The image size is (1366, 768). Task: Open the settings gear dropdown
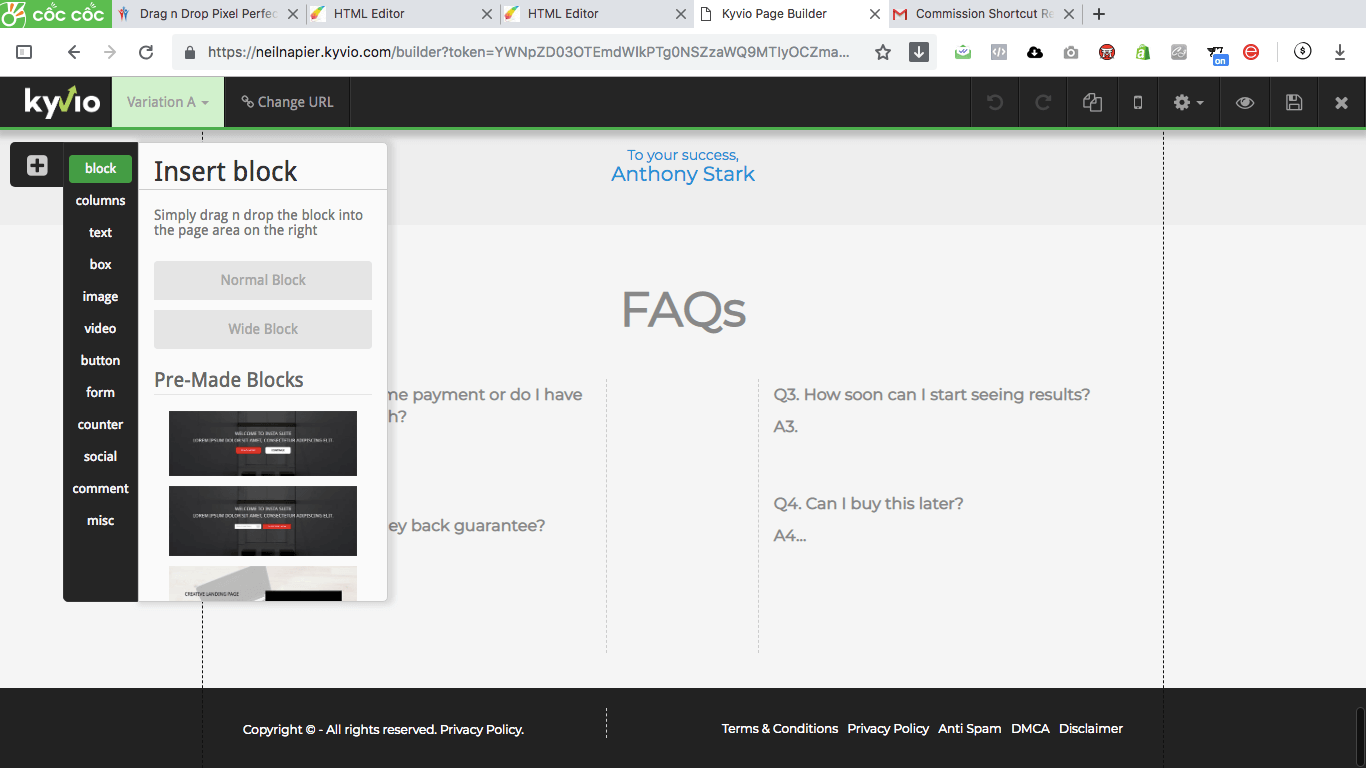tap(1189, 102)
